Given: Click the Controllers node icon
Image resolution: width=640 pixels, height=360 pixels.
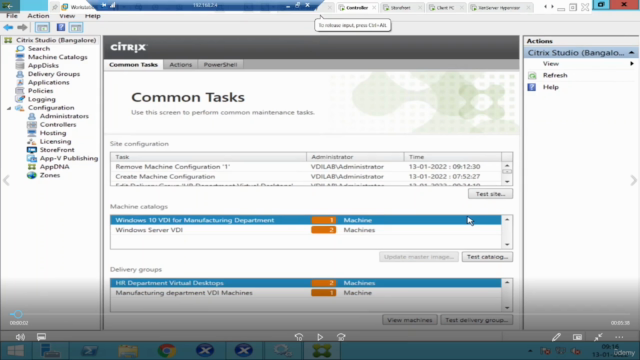Looking at the screenshot, I should click(x=32, y=124).
